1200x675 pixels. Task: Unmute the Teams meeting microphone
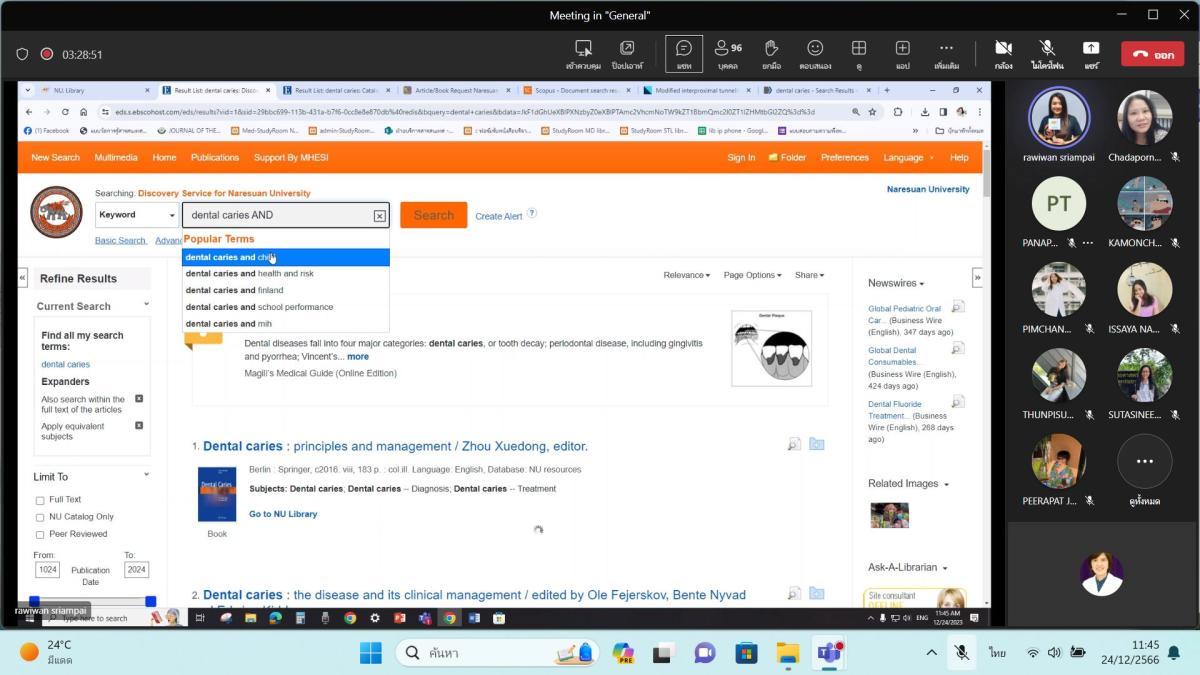(x=1047, y=54)
